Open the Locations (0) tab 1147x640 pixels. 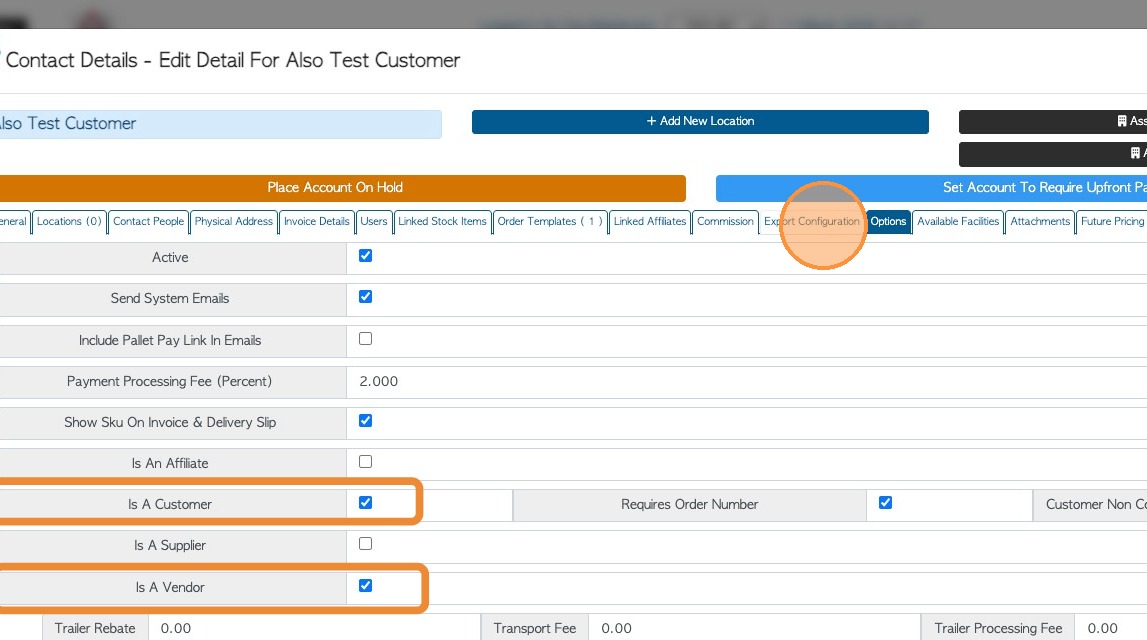click(70, 222)
